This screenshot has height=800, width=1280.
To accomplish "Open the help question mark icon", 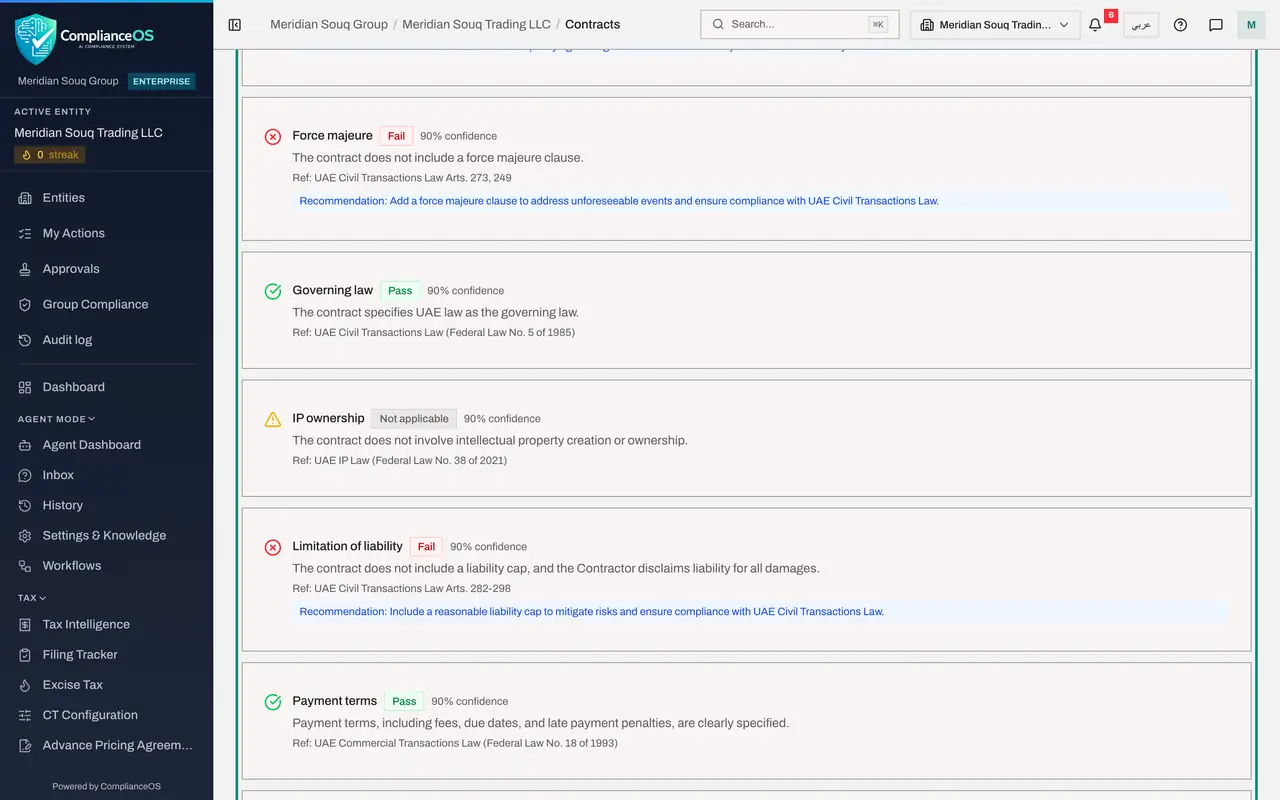I will click(1180, 25).
